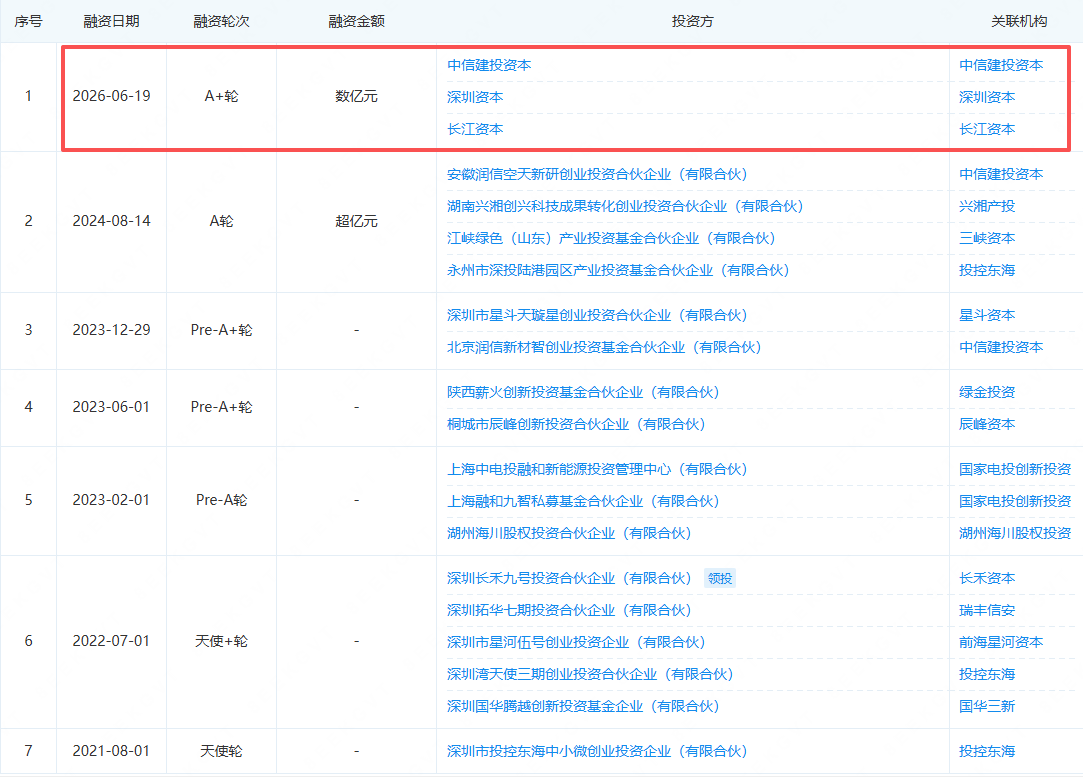Open 上海中电投融和新能源投资管理中心 link
1083x782 pixels.
coord(597,470)
